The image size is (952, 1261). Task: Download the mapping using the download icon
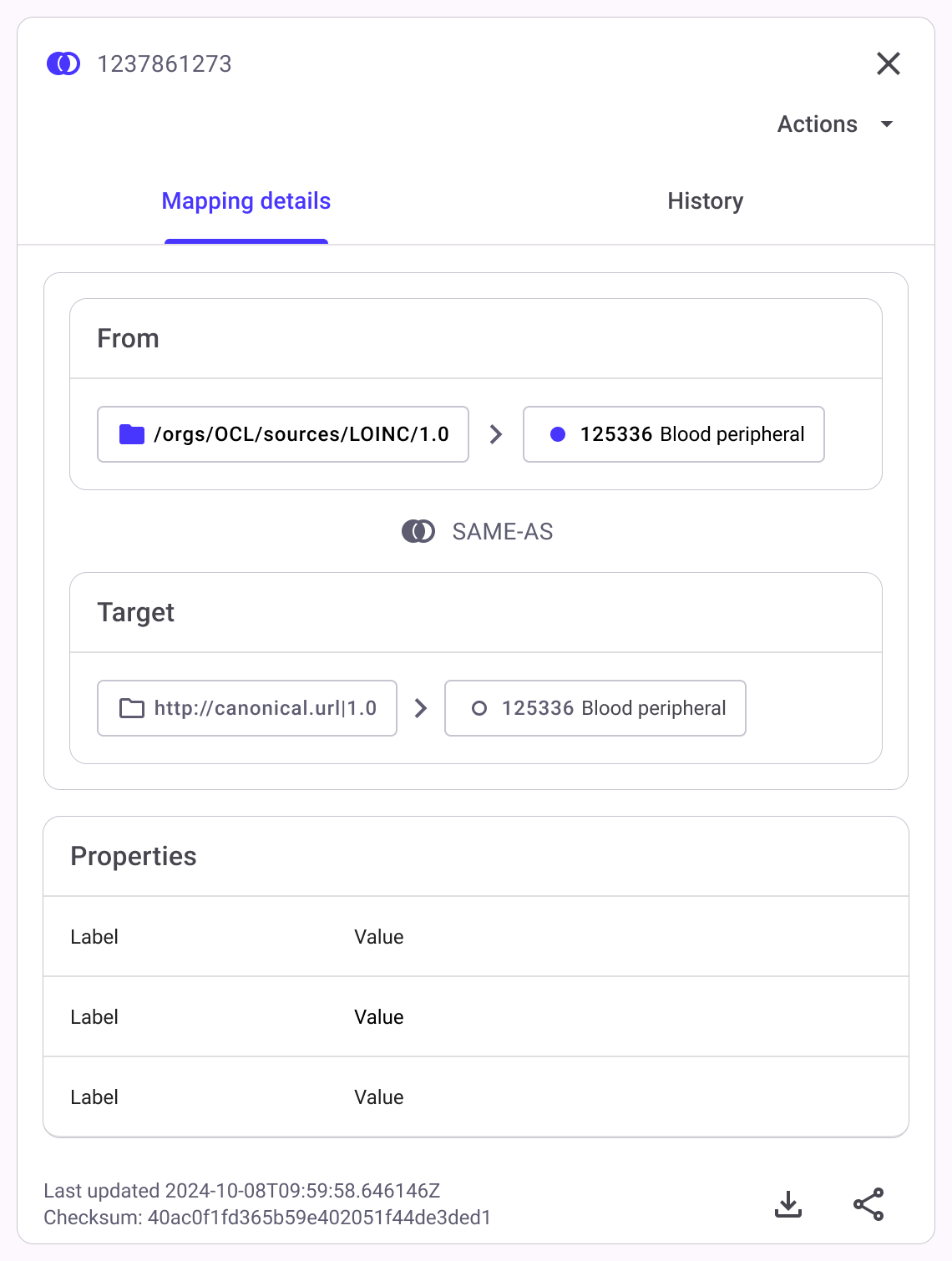(788, 1204)
